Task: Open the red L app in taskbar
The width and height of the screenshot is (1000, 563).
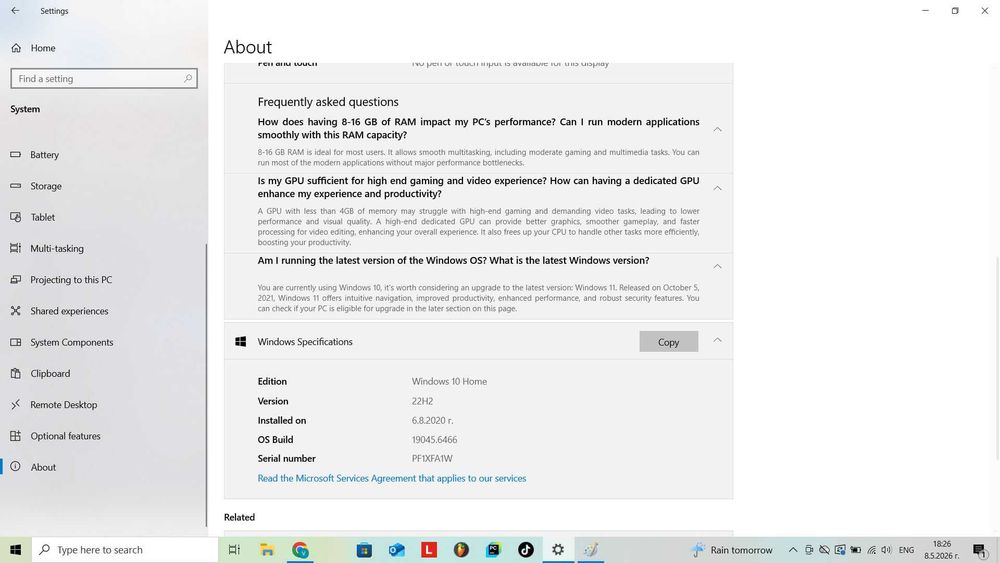Action: click(x=429, y=550)
